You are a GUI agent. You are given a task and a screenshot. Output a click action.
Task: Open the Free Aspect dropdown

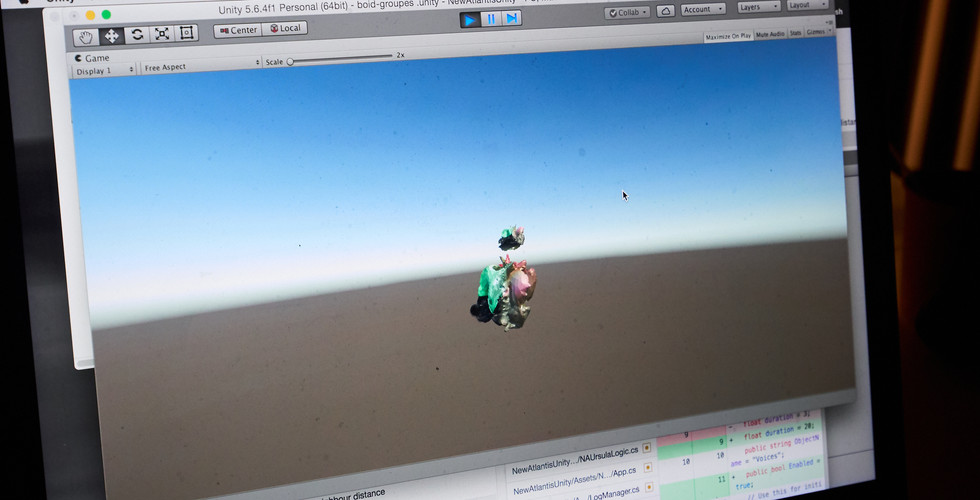201,66
